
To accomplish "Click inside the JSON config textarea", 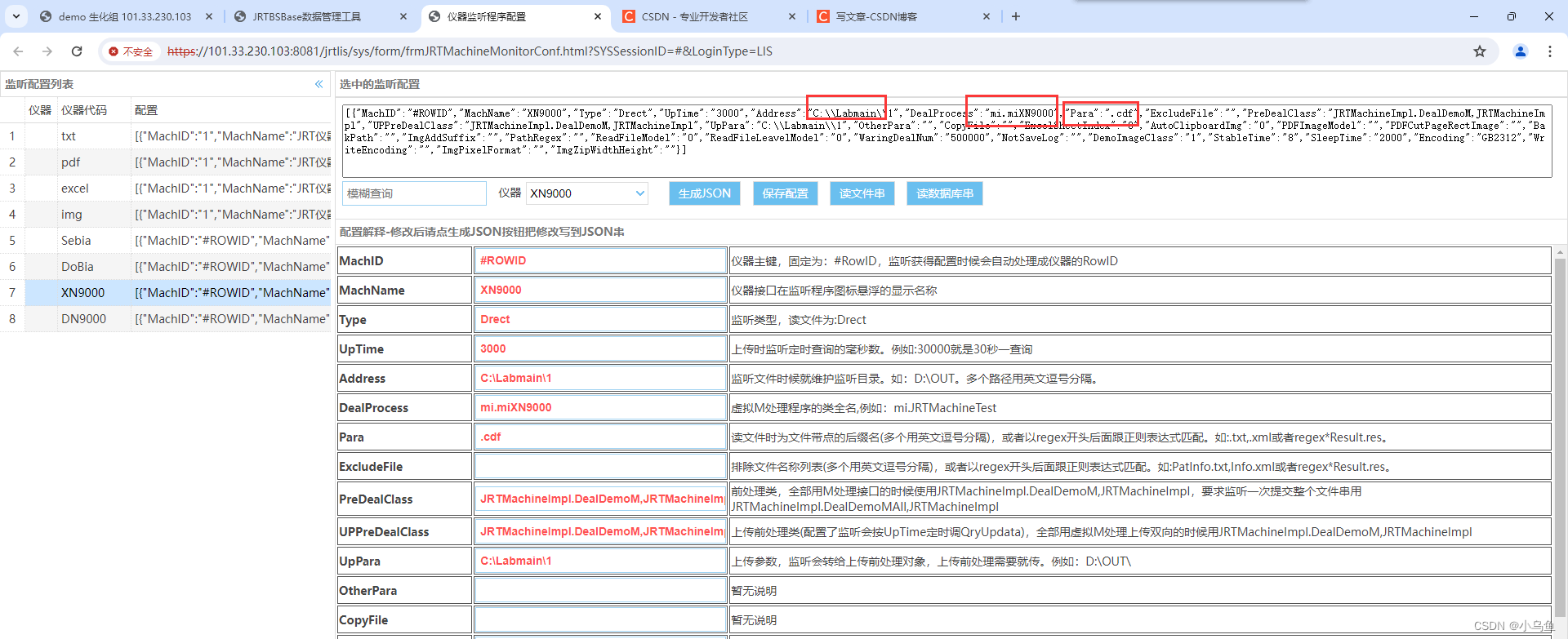I will click(x=947, y=141).
